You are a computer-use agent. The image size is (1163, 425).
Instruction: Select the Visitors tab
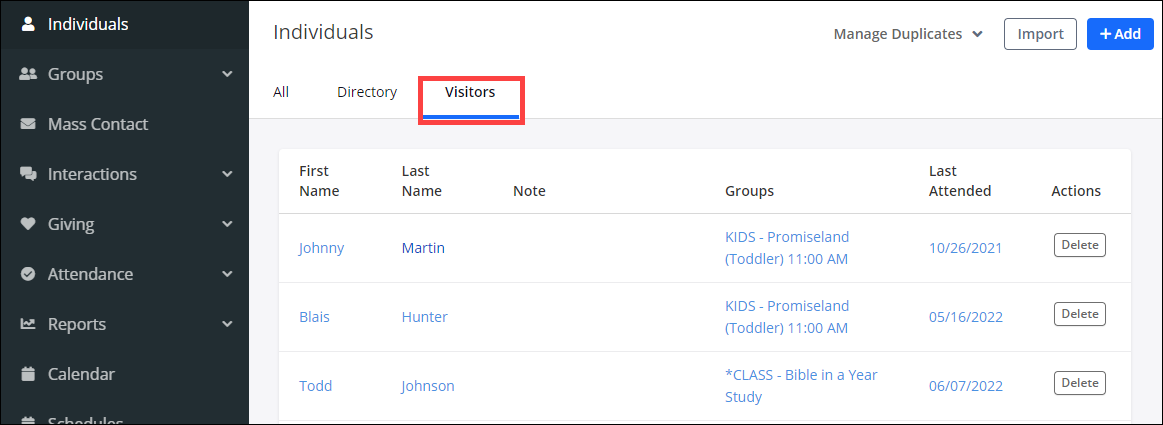[470, 92]
